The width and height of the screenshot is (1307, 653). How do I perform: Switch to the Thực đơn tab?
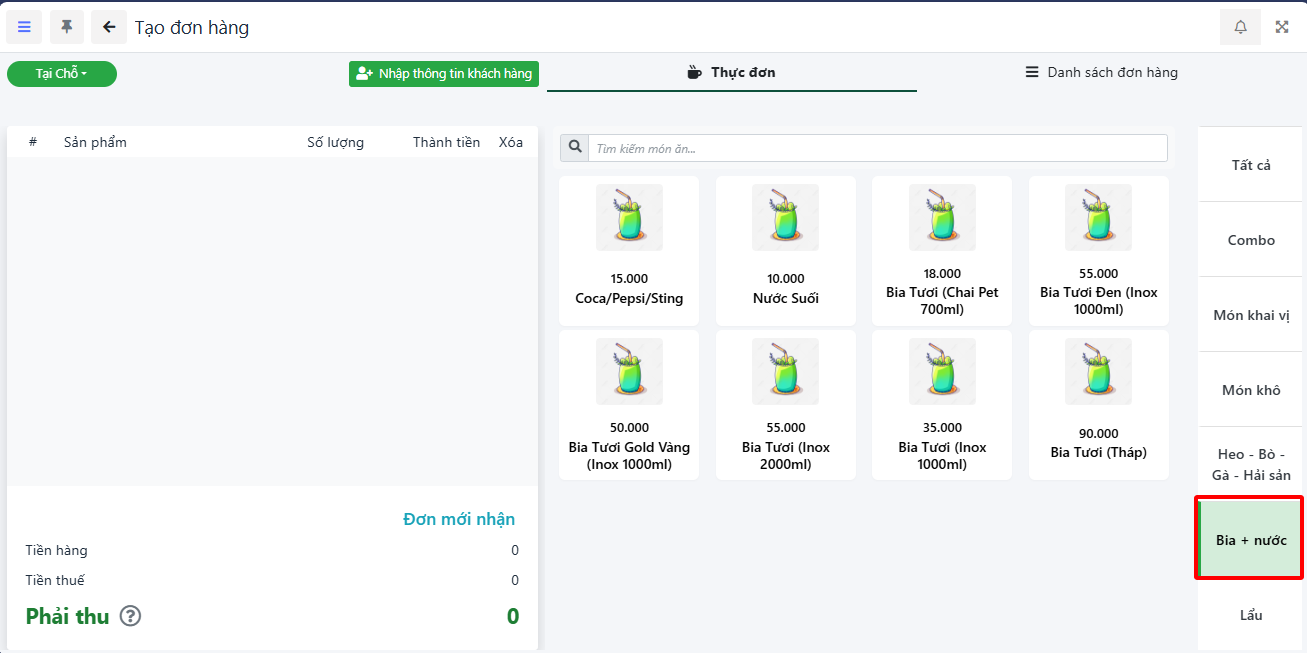pyautogui.click(x=731, y=73)
